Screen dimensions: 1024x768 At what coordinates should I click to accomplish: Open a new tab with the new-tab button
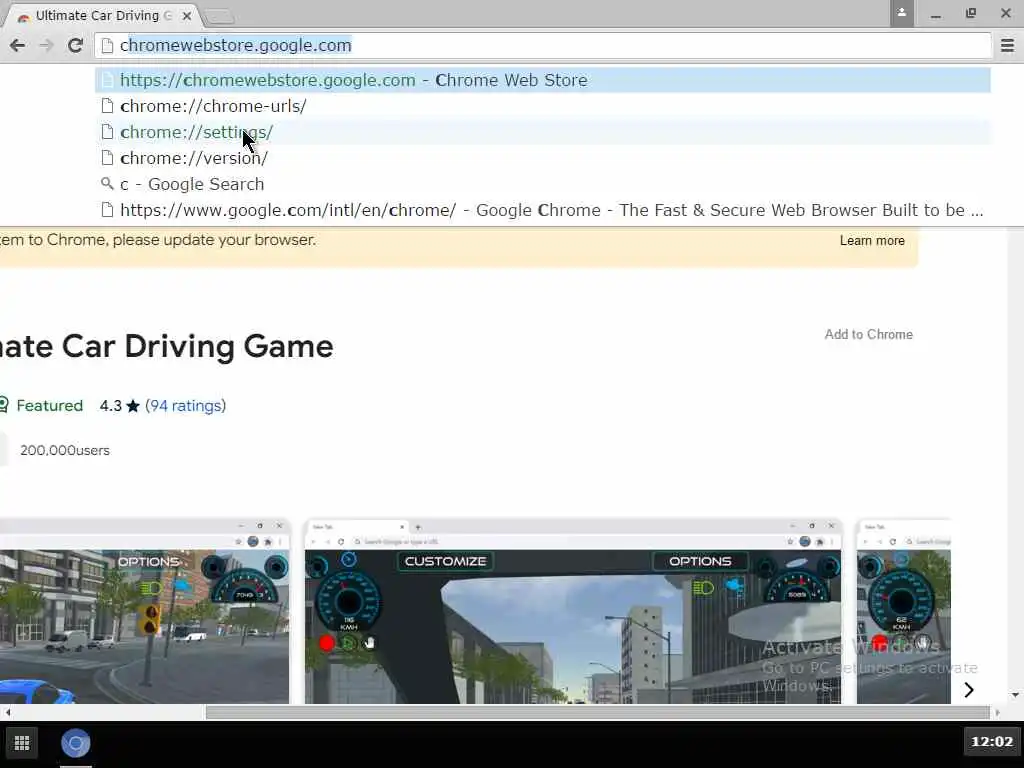(x=219, y=17)
